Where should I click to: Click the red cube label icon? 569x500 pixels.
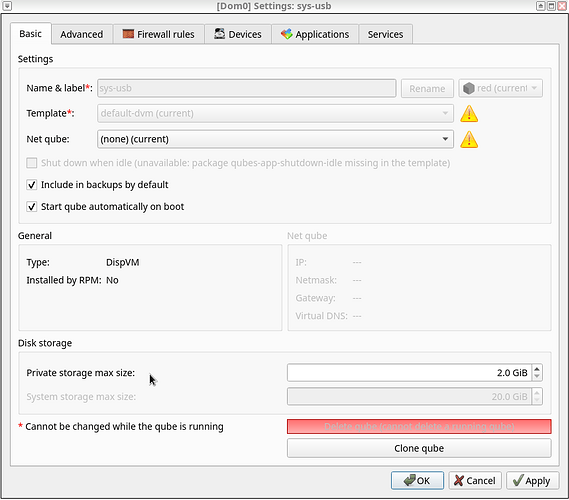469,88
